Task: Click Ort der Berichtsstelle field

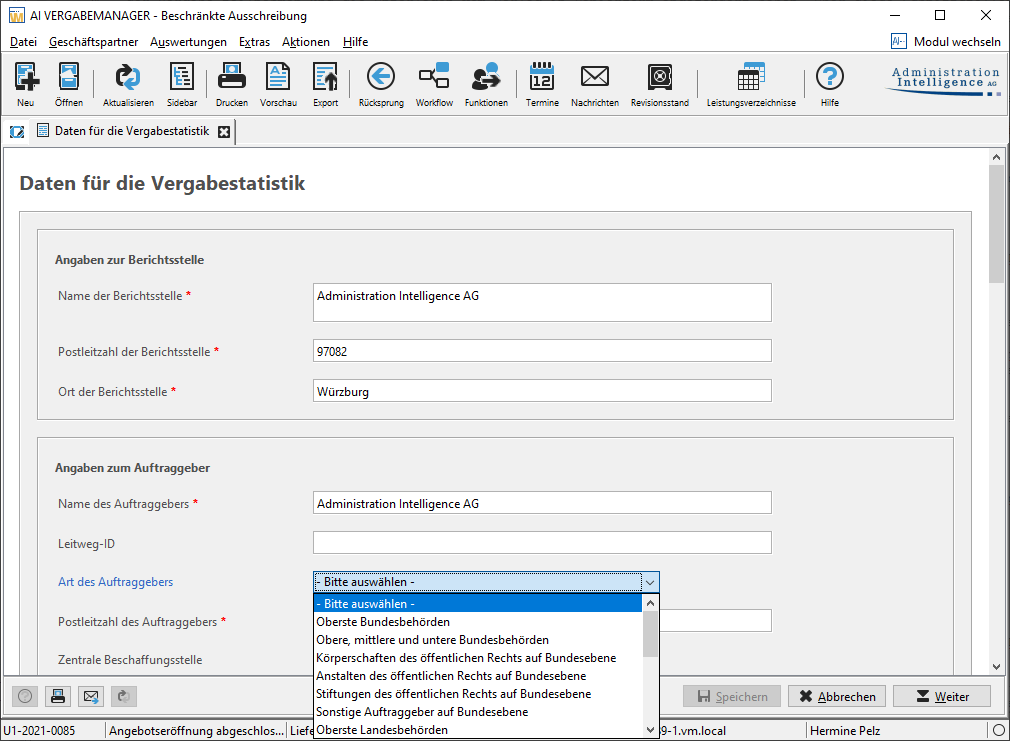Action: 542,391
